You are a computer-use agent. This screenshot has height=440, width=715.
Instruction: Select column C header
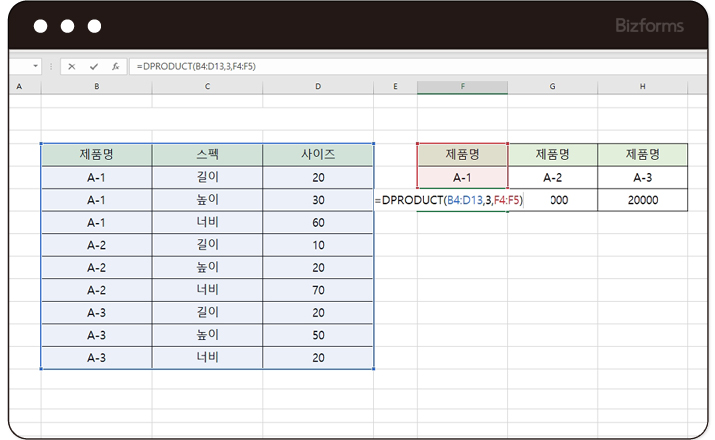pyautogui.click(x=207, y=87)
